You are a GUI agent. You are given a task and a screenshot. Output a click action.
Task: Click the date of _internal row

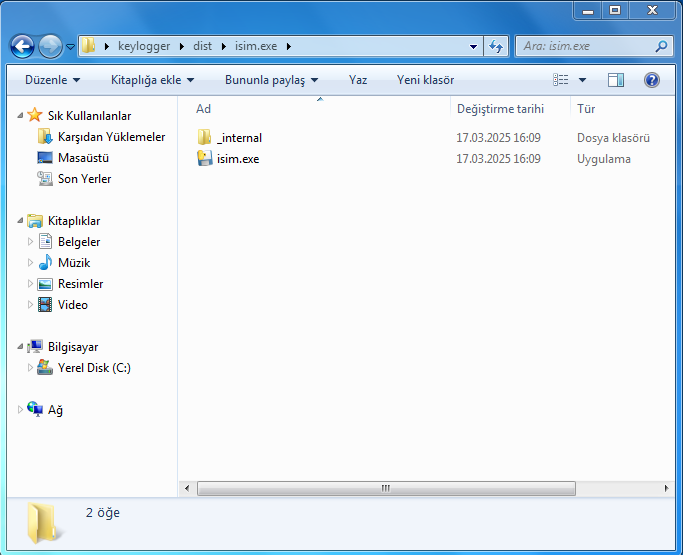pyautogui.click(x=498, y=138)
